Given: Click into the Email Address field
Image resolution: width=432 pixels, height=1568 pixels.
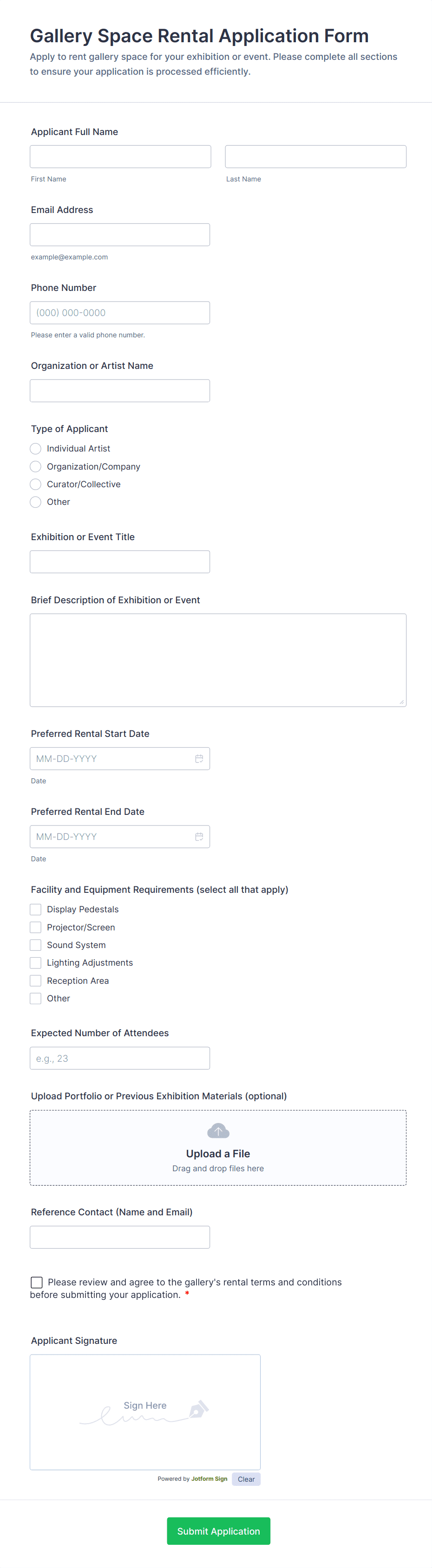Looking at the screenshot, I should point(119,234).
